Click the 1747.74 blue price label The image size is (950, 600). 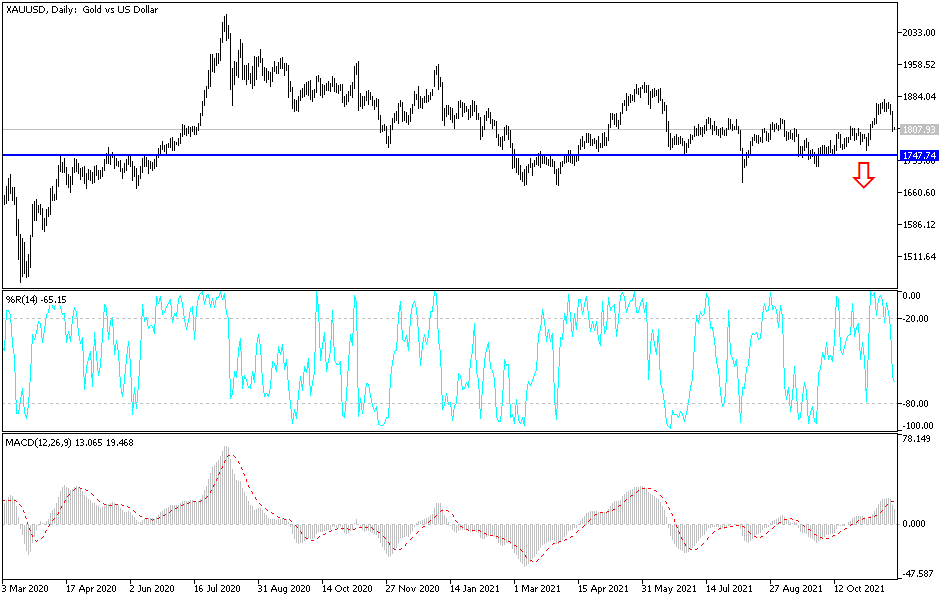pos(919,156)
